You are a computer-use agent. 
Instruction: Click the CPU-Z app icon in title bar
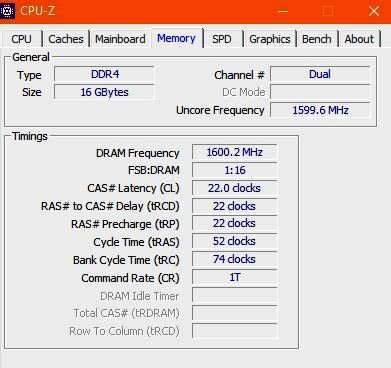pos(7,11)
